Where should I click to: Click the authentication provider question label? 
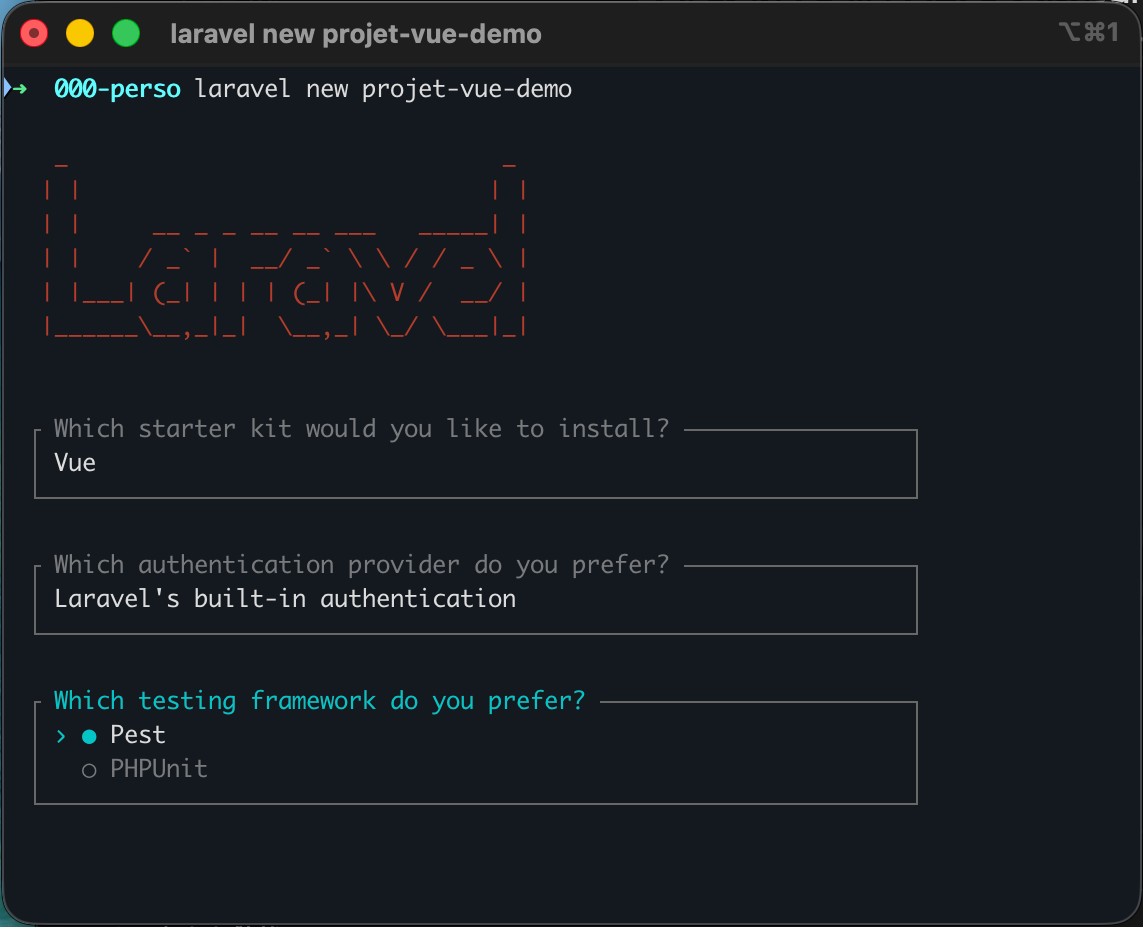click(x=361, y=565)
